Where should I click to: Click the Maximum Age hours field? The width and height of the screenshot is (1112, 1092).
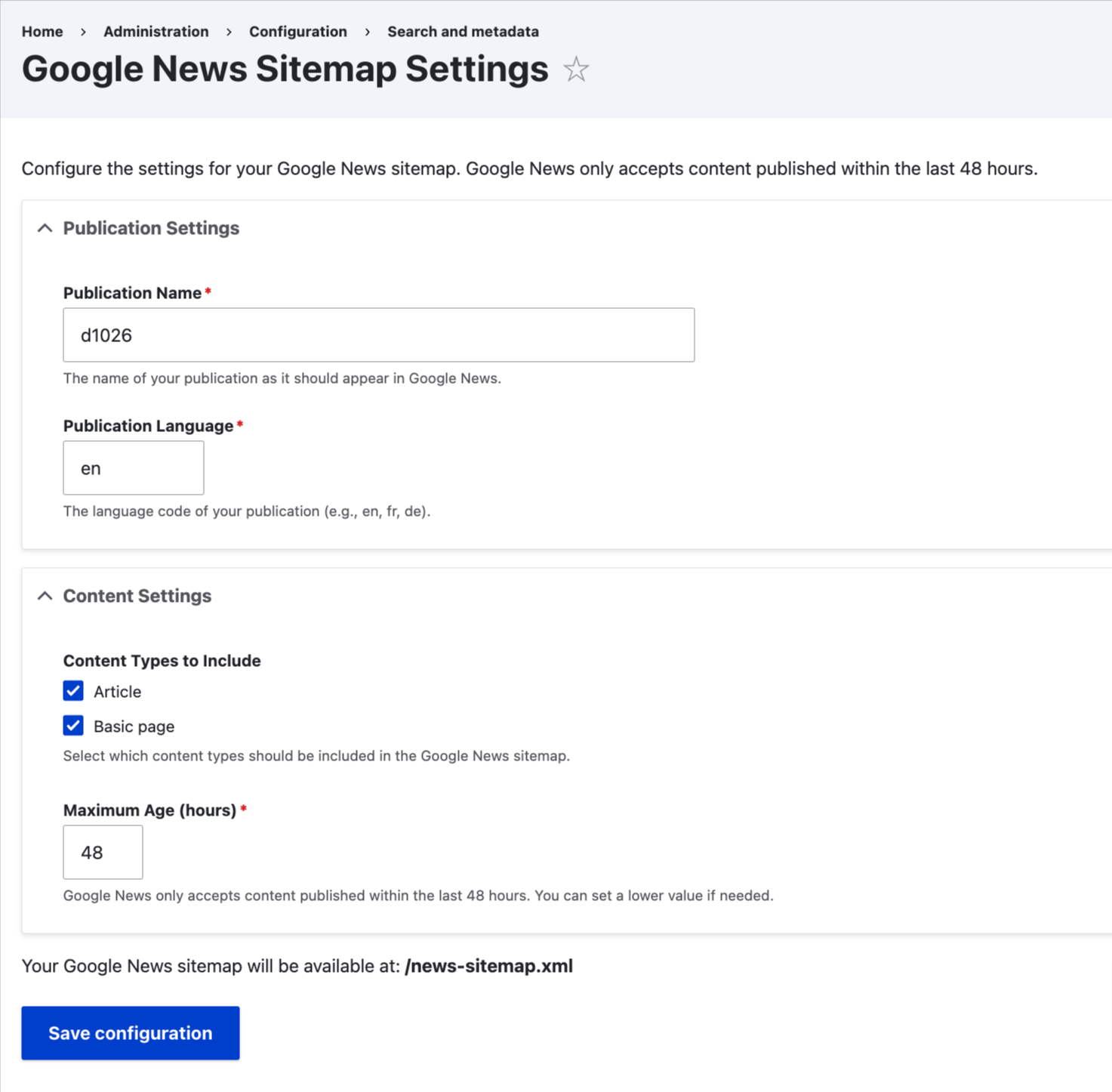click(103, 852)
